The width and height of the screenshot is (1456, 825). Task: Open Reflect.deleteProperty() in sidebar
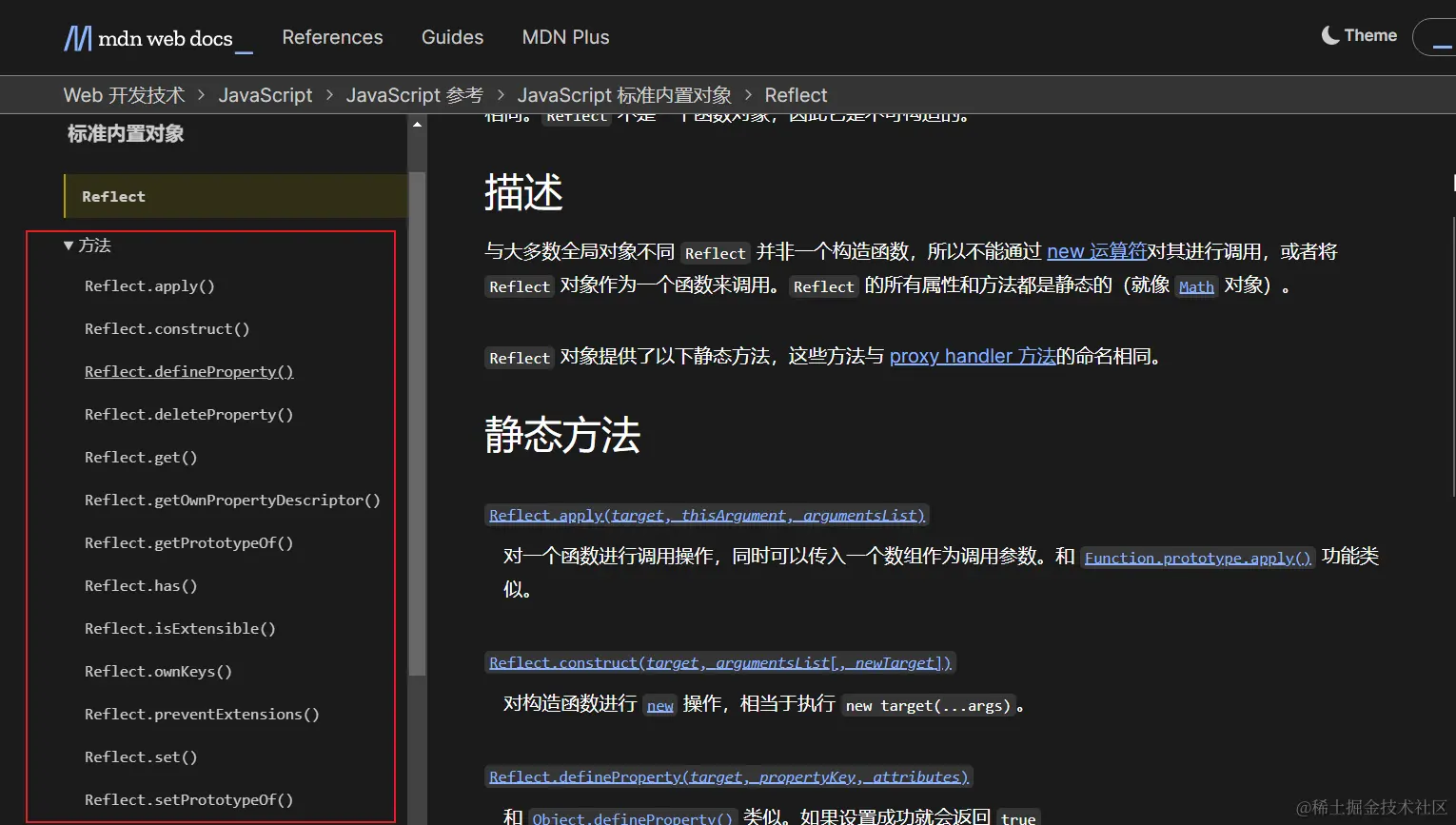[x=188, y=415]
